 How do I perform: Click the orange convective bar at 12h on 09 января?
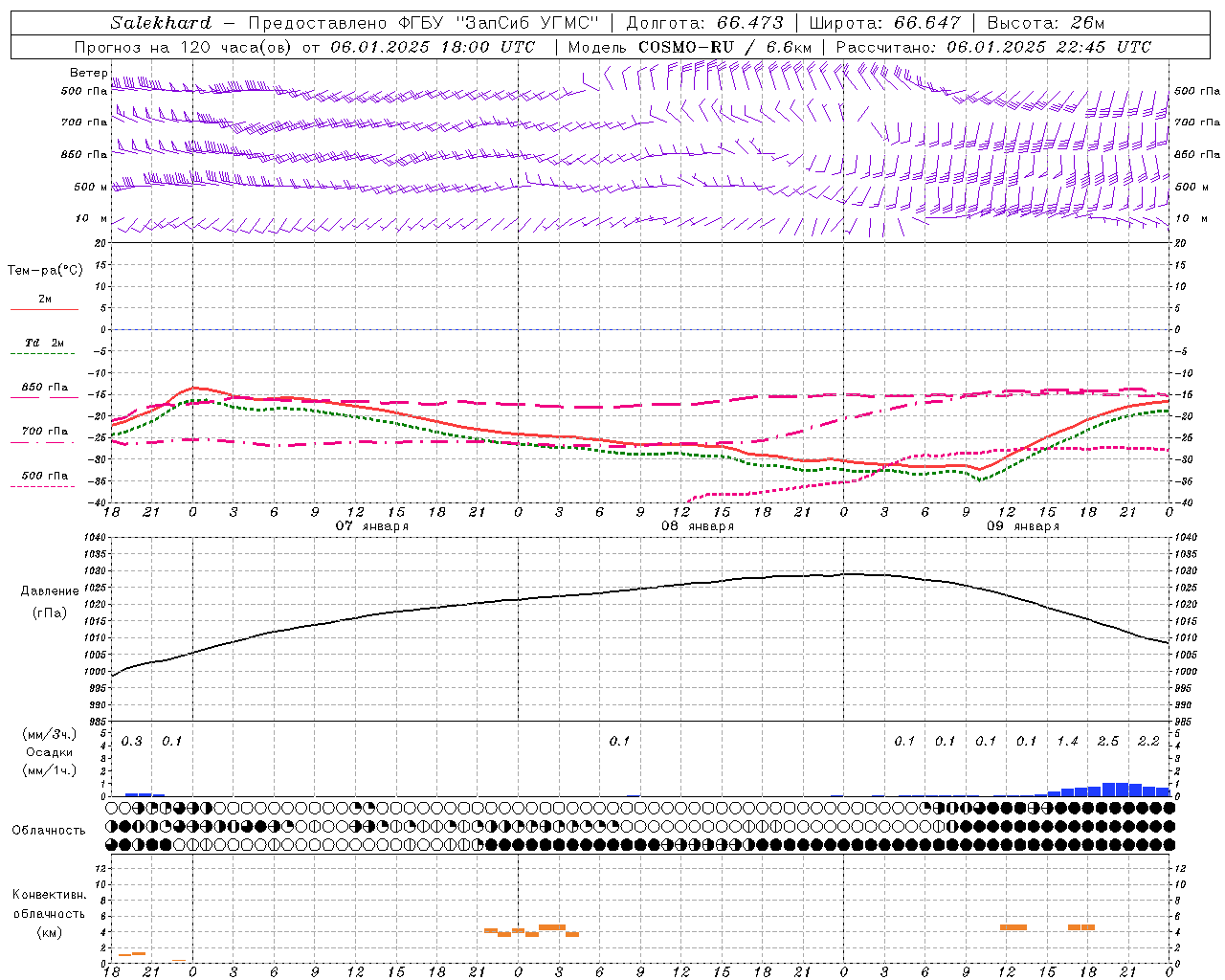pyautogui.click(x=1013, y=927)
